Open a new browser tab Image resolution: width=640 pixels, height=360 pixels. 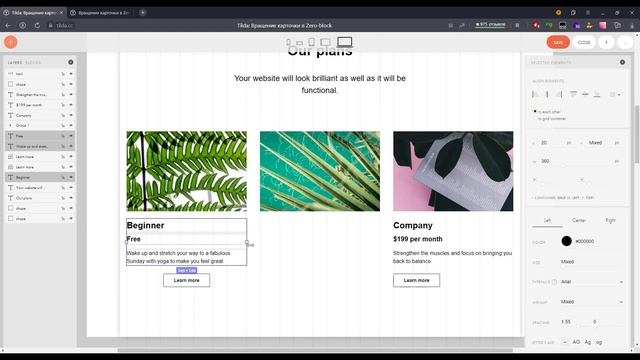(x=142, y=13)
